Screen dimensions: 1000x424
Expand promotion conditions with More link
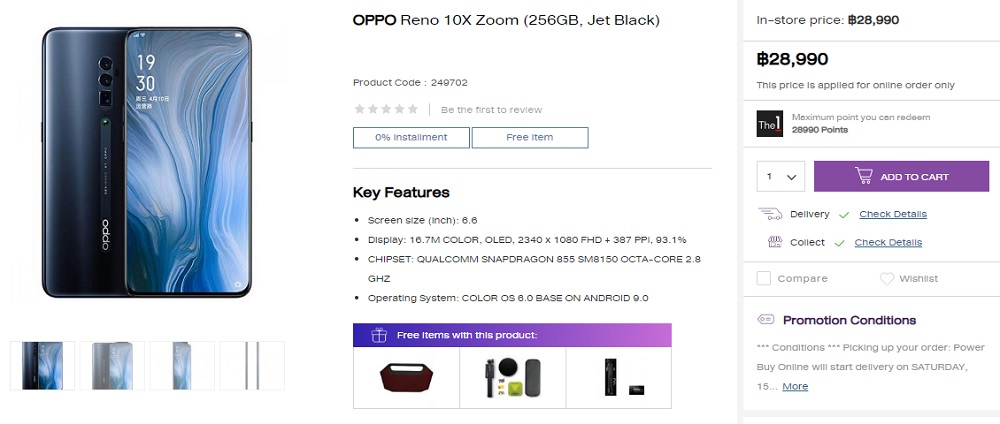click(795, 386)
